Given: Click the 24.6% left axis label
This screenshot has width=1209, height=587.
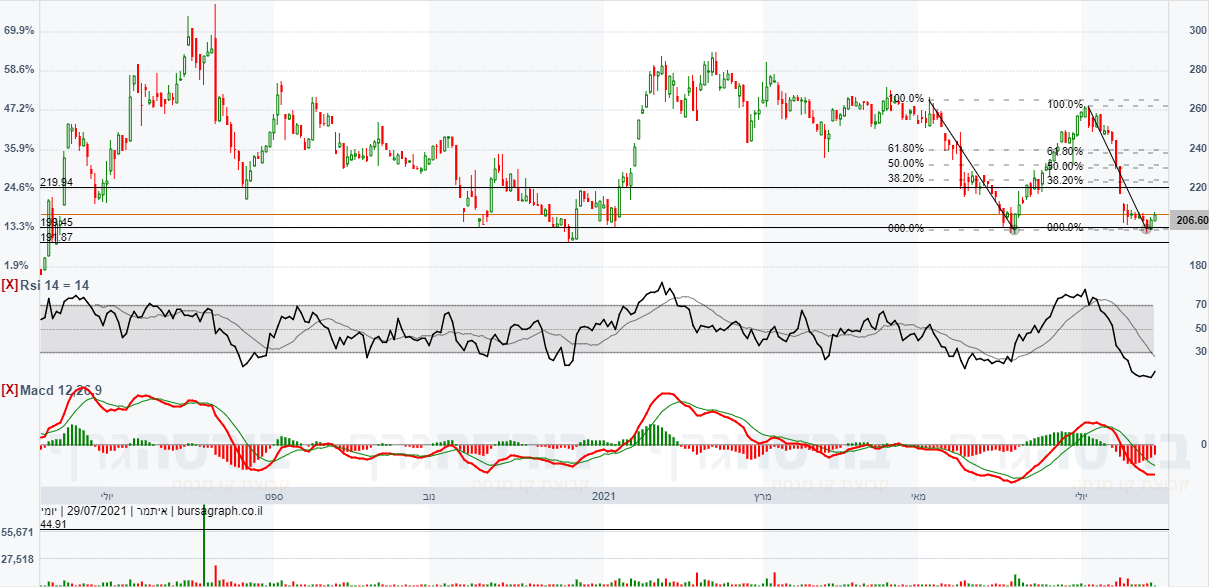Looking at the screenshot, I should [20, 188].
